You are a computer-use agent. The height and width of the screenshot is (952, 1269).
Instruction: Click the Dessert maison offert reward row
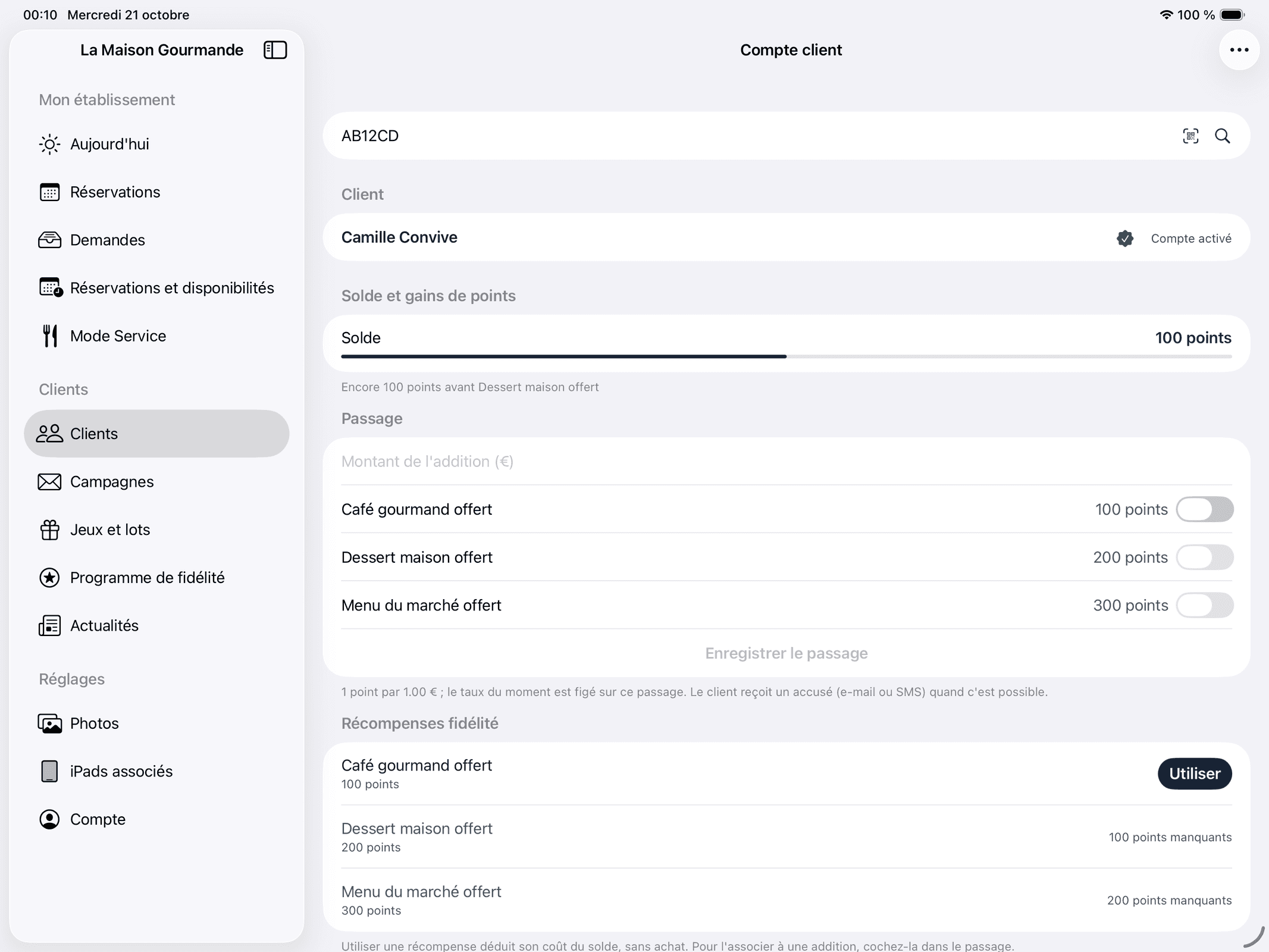point(787,837)
